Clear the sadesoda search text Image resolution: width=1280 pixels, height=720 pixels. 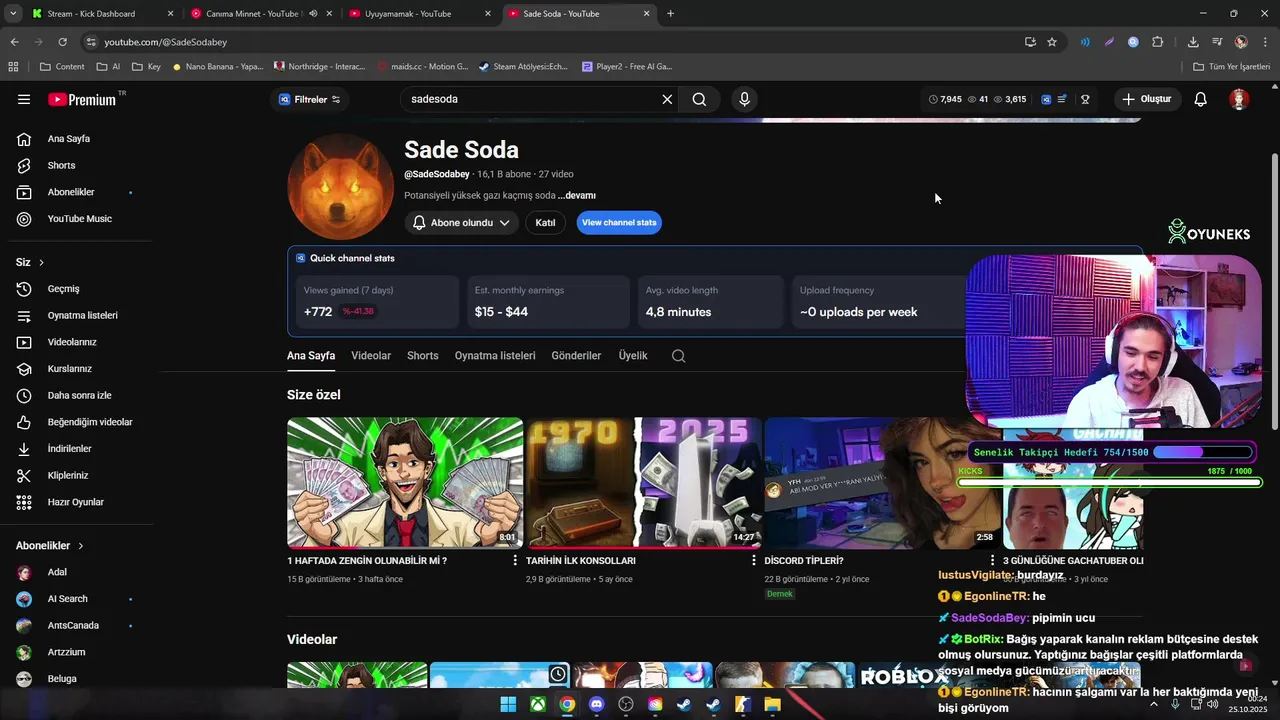click(667, 99)
